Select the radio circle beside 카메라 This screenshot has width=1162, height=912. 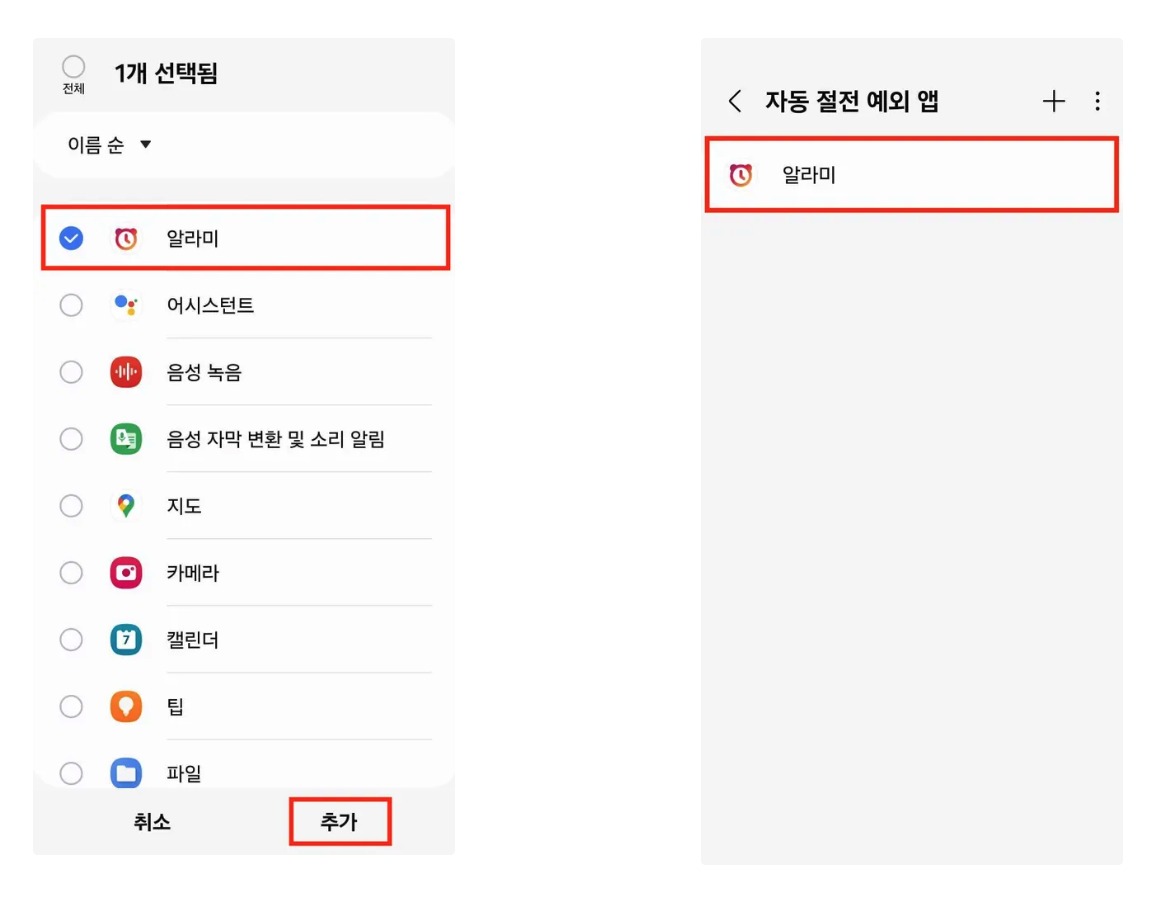pyautogui.click(x=71, y=573)
